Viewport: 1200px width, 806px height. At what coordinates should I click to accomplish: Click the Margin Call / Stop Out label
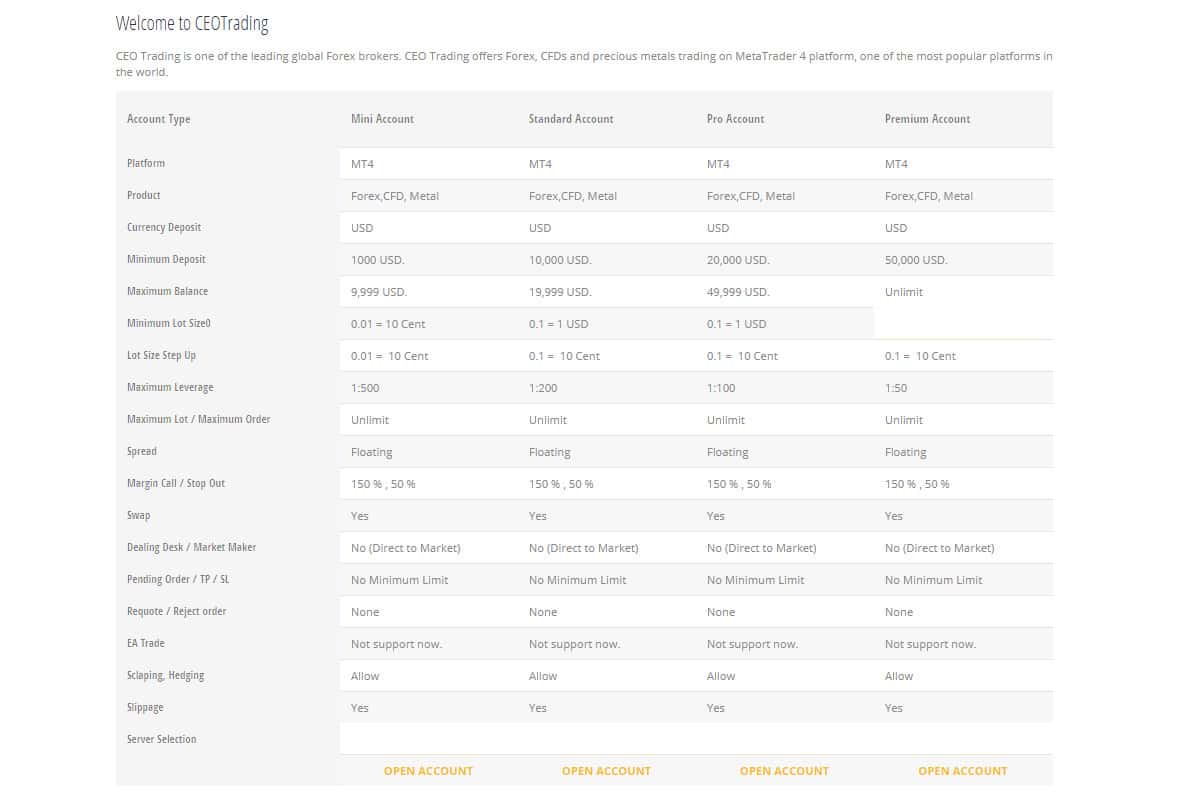tap(176, 483)
